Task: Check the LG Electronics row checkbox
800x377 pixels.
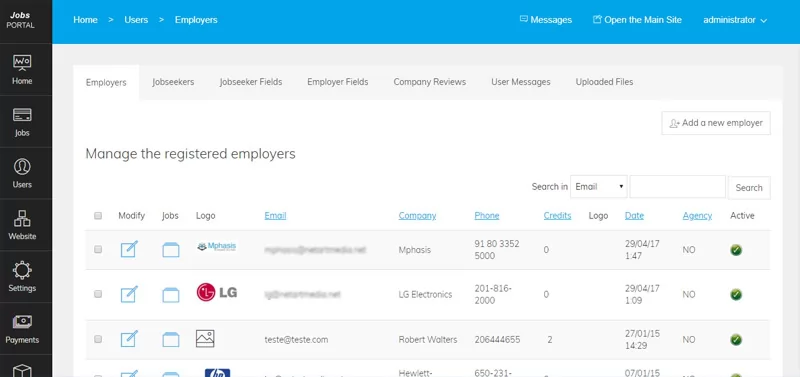Action: tap(98, 294)
